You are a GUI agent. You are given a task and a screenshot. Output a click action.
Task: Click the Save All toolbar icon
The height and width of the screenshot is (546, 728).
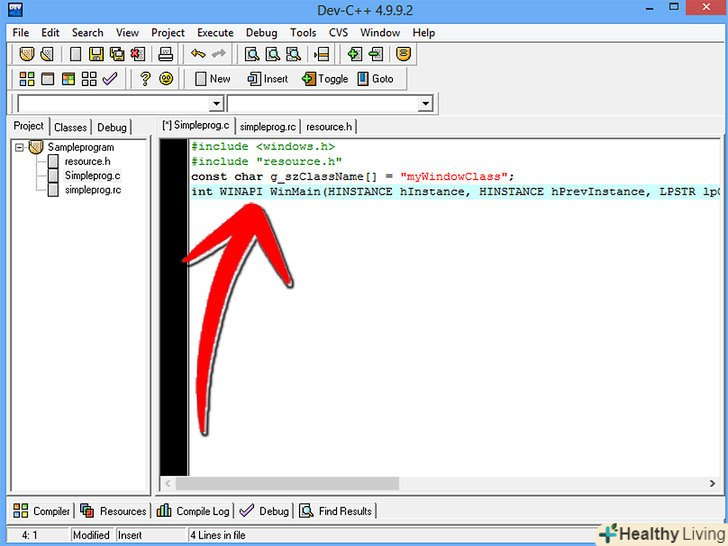(117, 54)
